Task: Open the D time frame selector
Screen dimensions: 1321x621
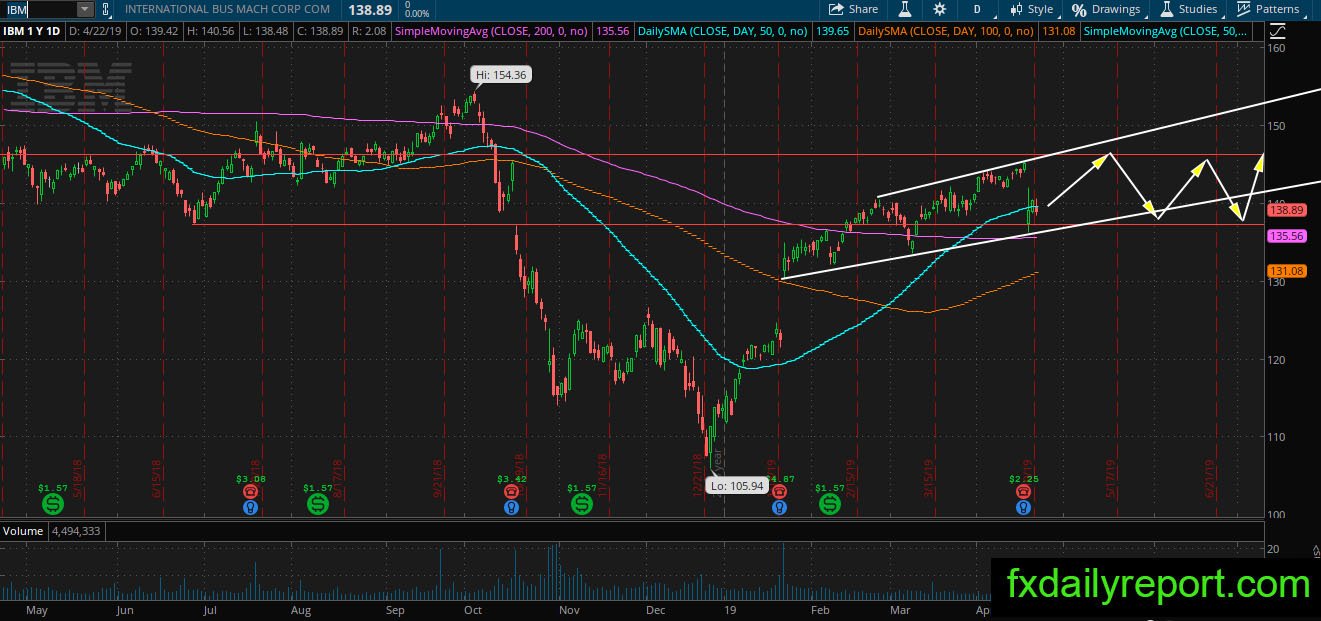Action: pos(977,9)
